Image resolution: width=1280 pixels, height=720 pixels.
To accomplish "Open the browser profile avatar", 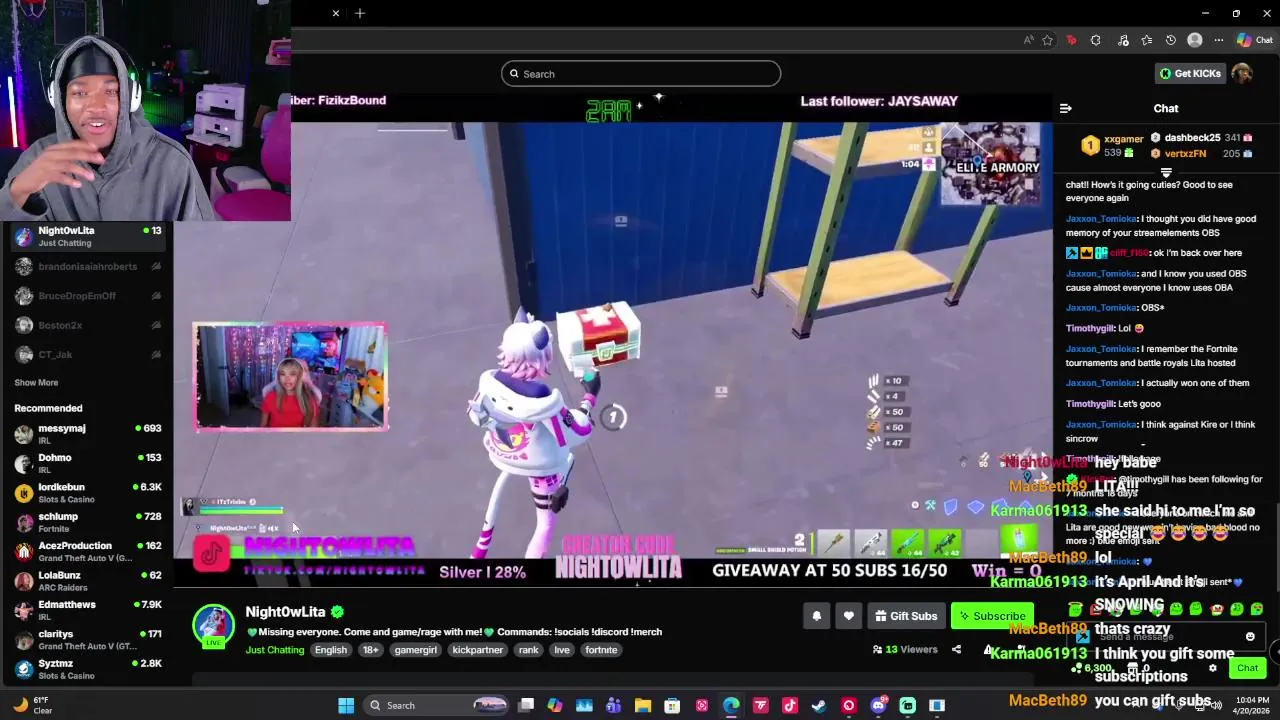I will tap(1194, 40).
